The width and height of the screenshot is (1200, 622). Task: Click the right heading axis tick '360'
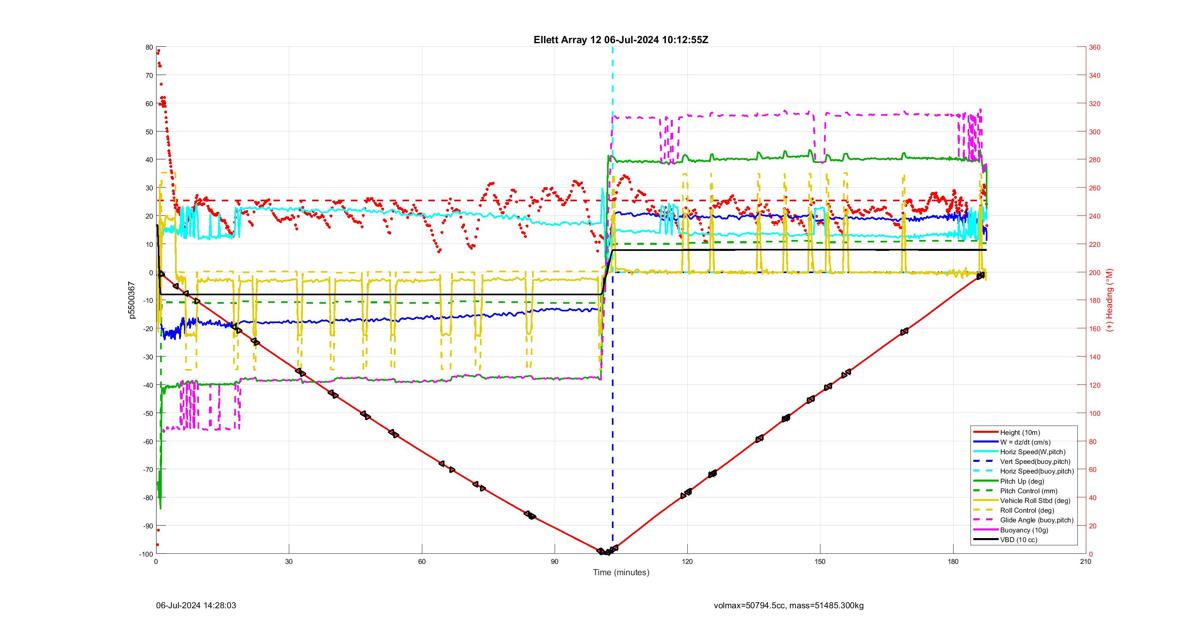[1096, 47]
